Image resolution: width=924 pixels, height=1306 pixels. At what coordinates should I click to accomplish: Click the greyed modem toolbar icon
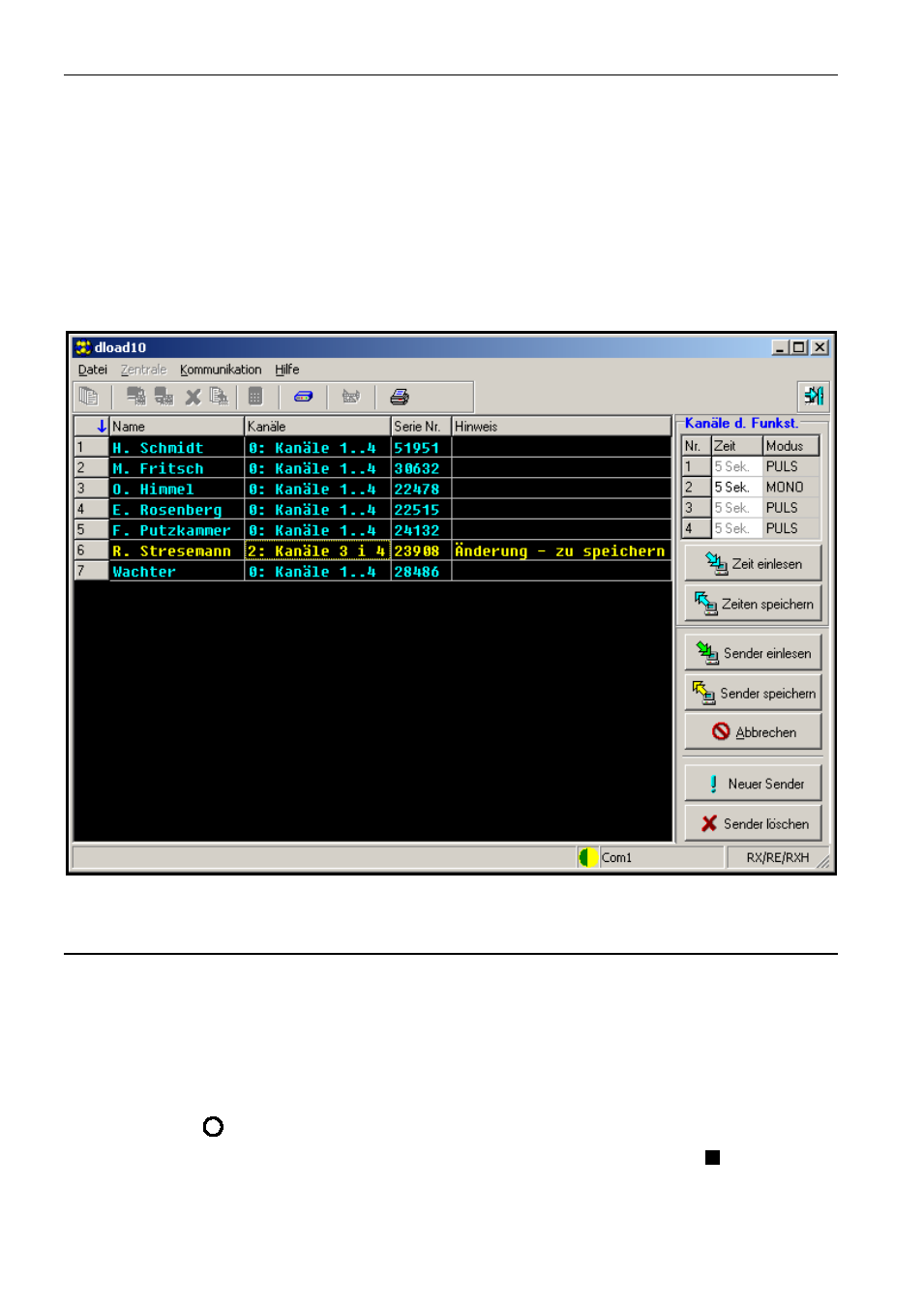(x=351, y=396)
